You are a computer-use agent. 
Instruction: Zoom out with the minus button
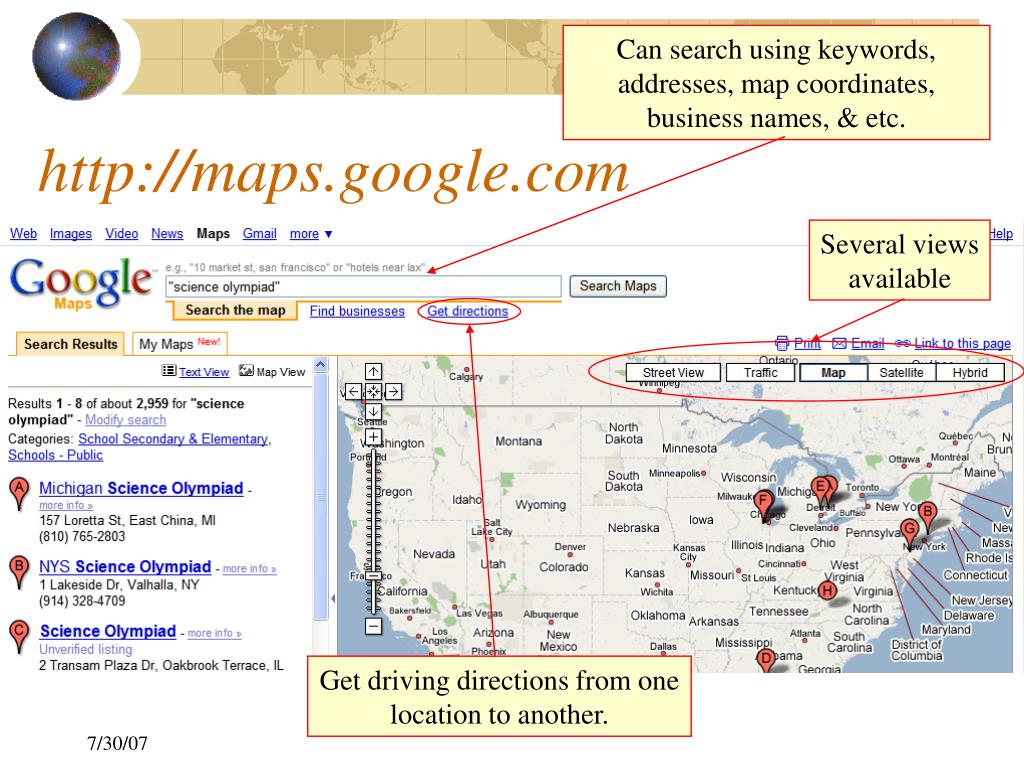pyautogui.click(x=373, y=626)
